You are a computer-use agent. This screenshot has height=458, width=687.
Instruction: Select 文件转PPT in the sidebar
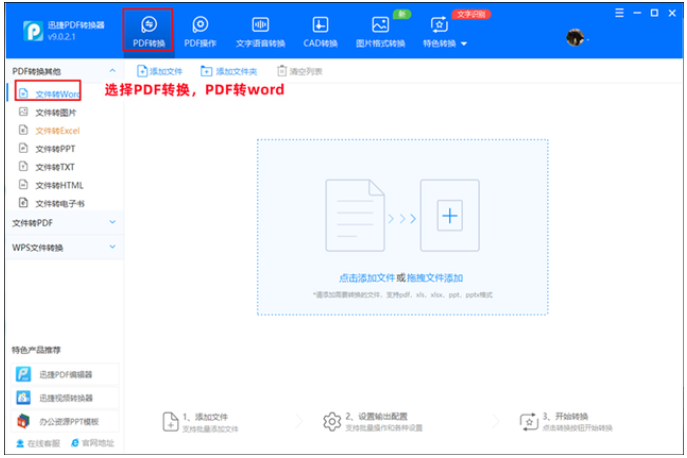click(x=55, y=149)
